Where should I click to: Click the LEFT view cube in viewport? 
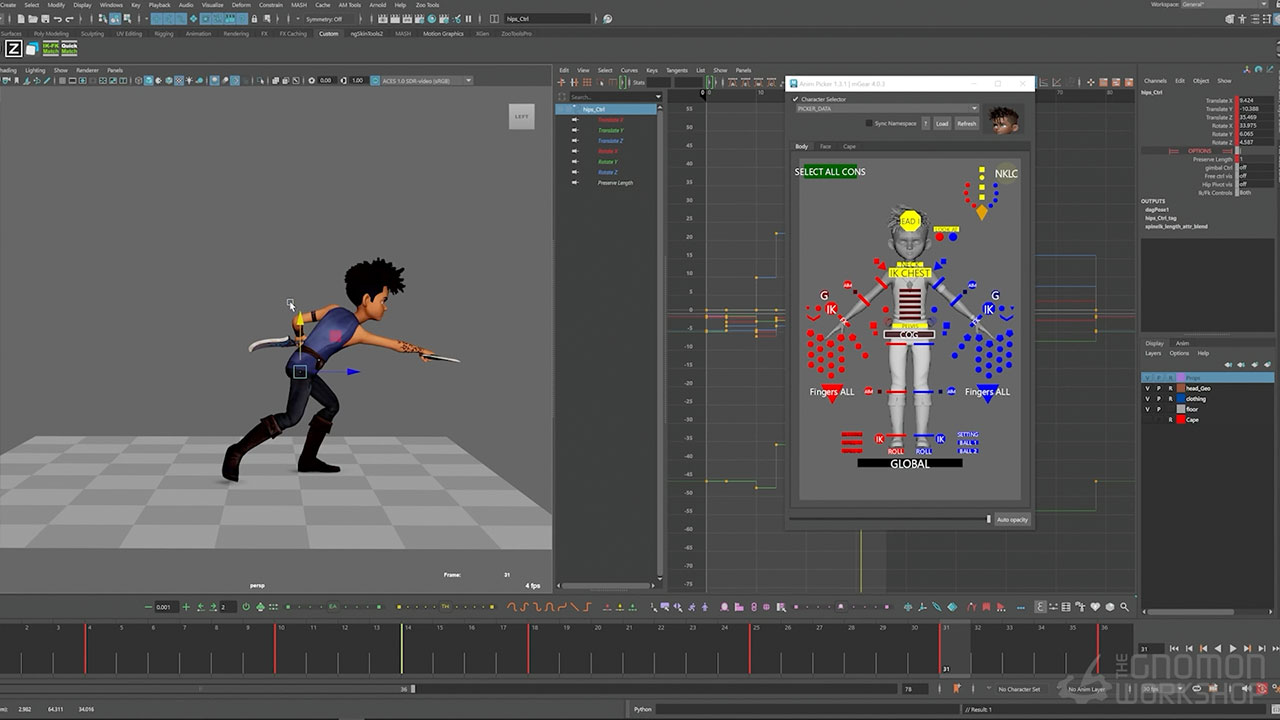[x=521, y=116]
